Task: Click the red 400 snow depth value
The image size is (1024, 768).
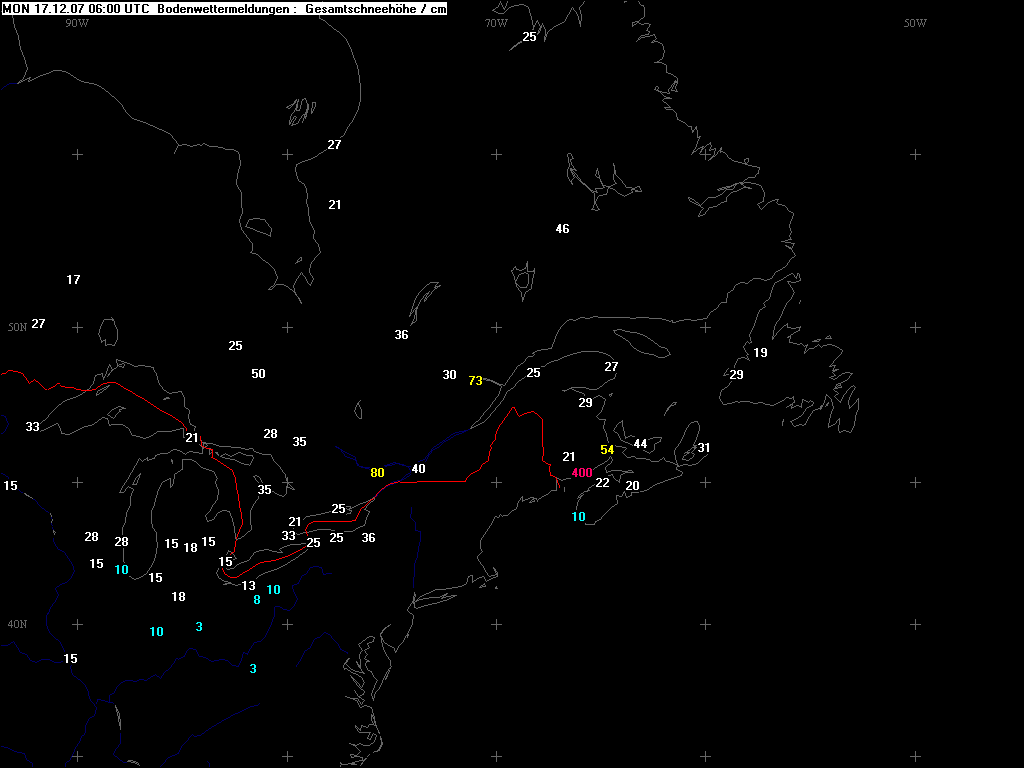Action: click(x=581, y=473)
